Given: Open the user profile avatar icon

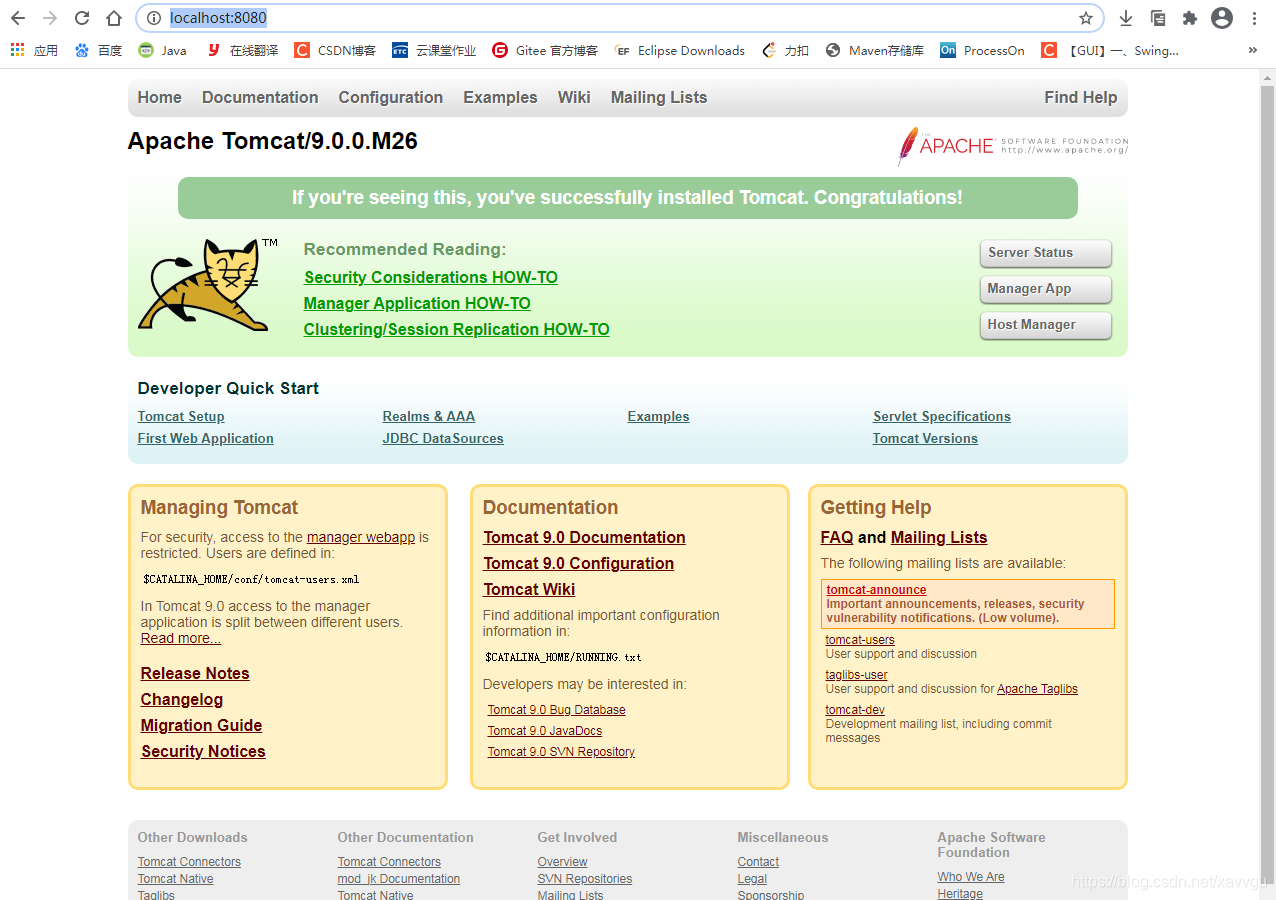Looking at the screenshot, I should coord(1222,18).
